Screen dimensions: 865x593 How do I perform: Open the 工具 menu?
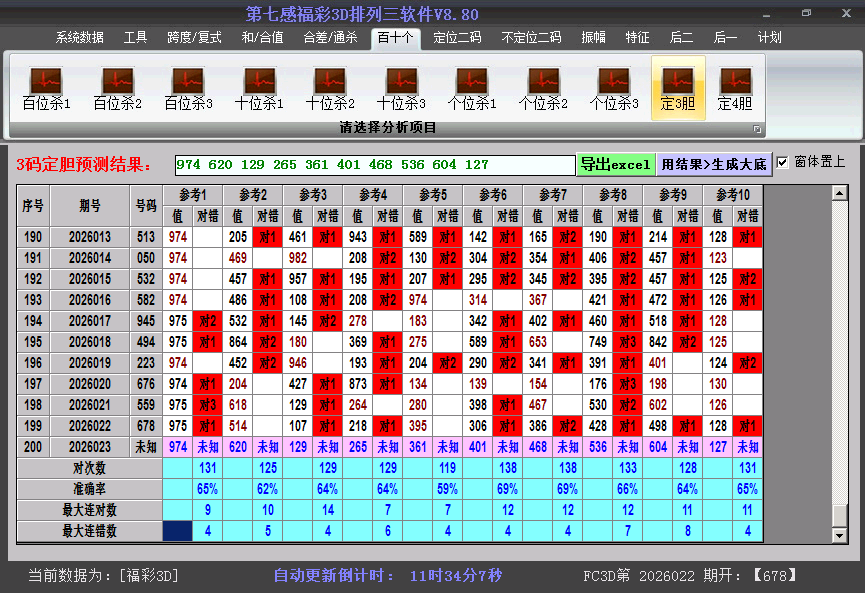coord(135,37)
